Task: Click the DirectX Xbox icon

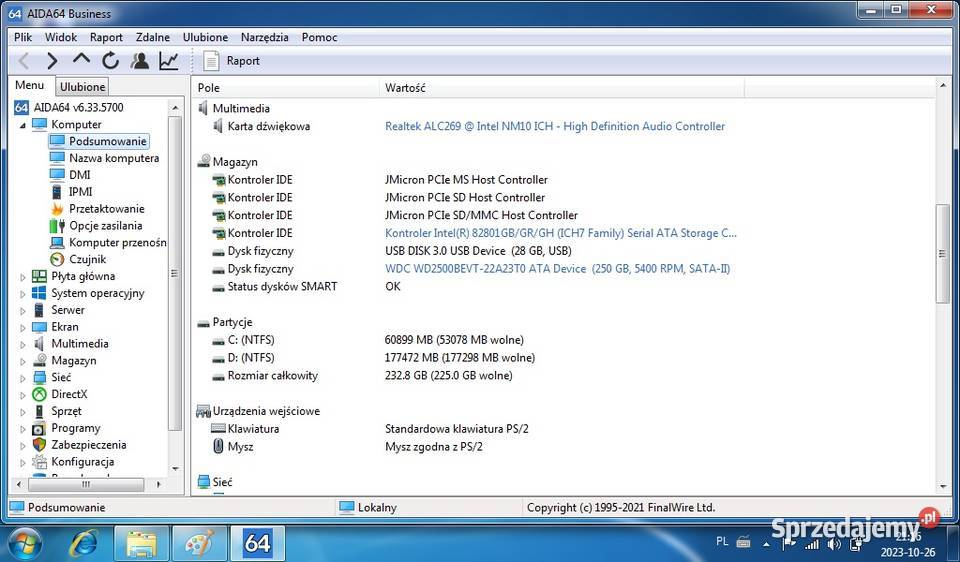Action: 39,394
